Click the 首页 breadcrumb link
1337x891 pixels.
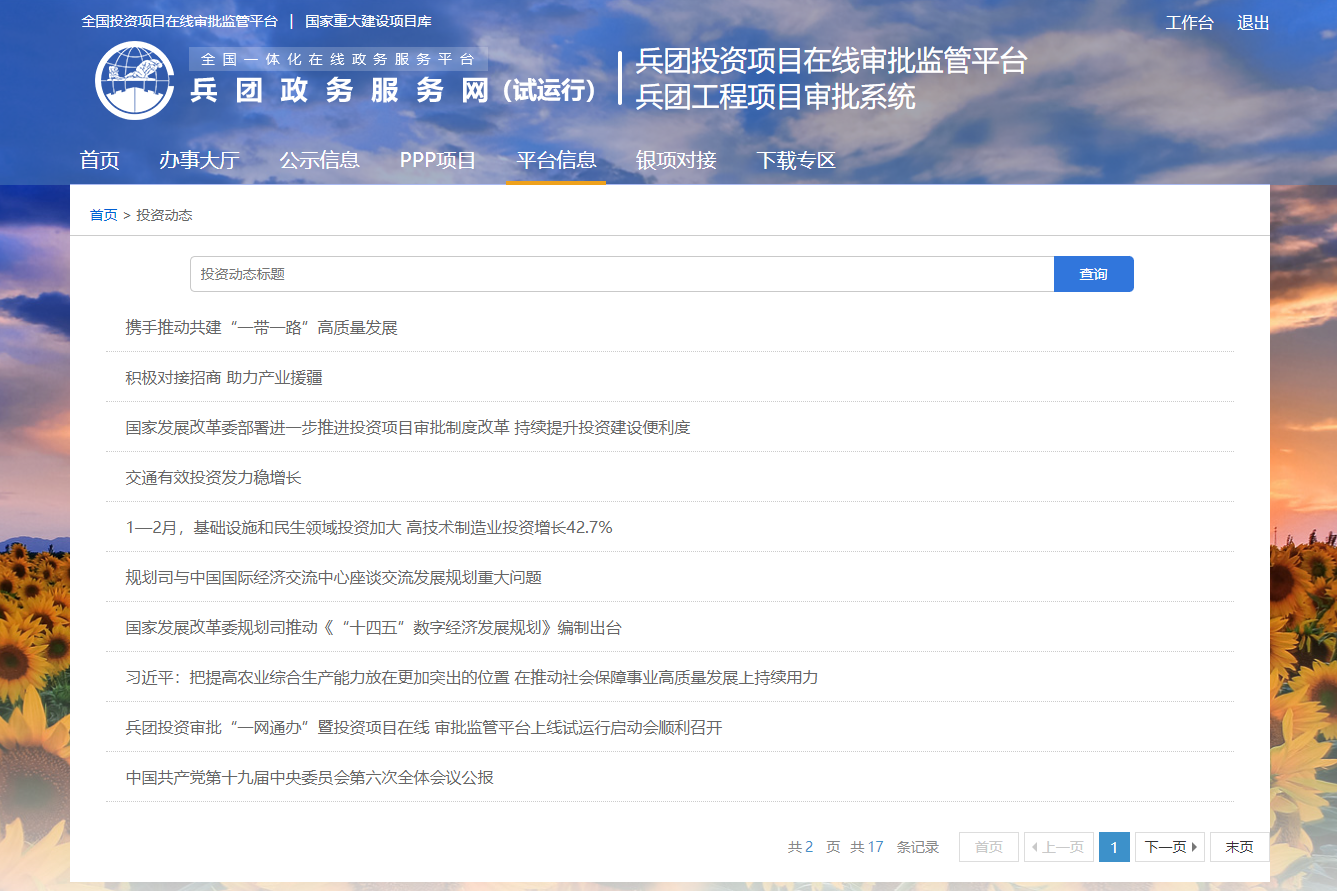click(103, 215)
